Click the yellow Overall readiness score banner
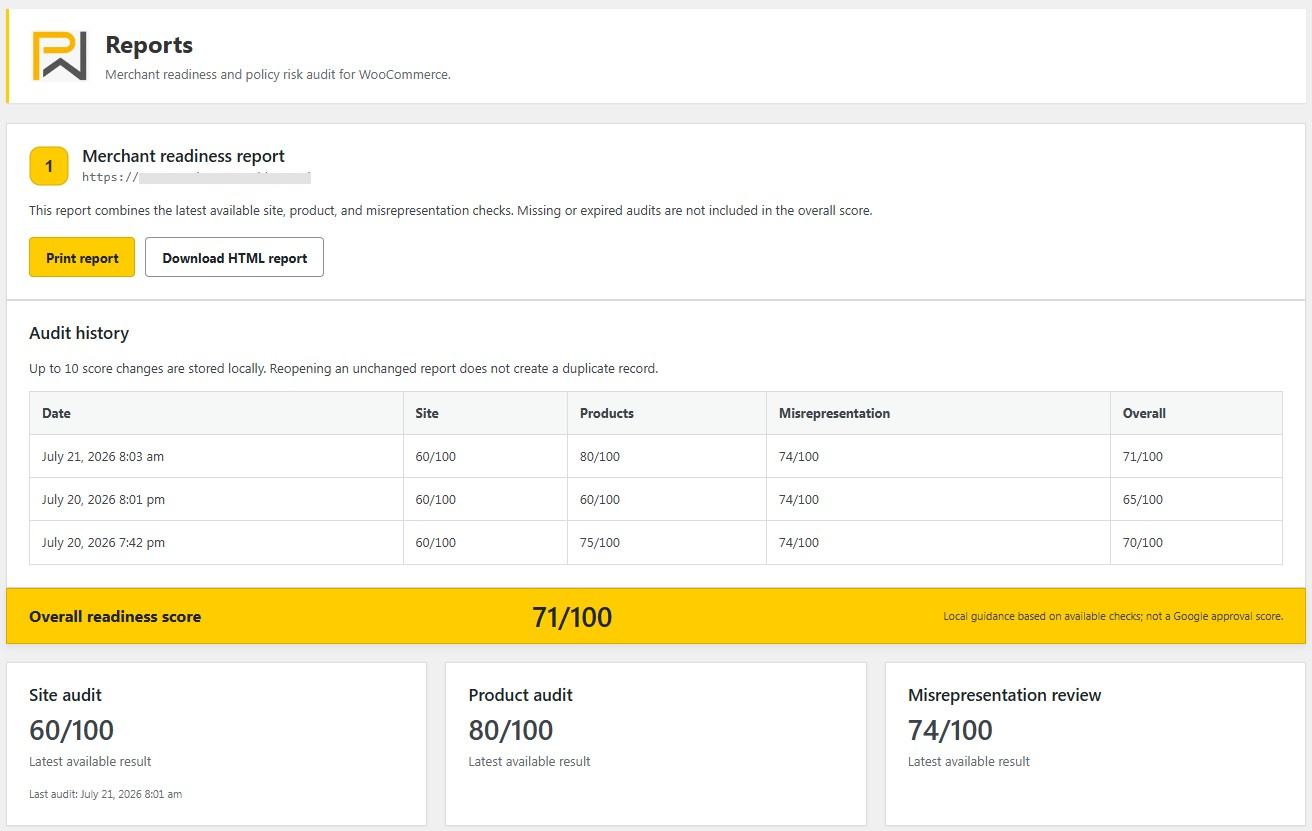 656,616
